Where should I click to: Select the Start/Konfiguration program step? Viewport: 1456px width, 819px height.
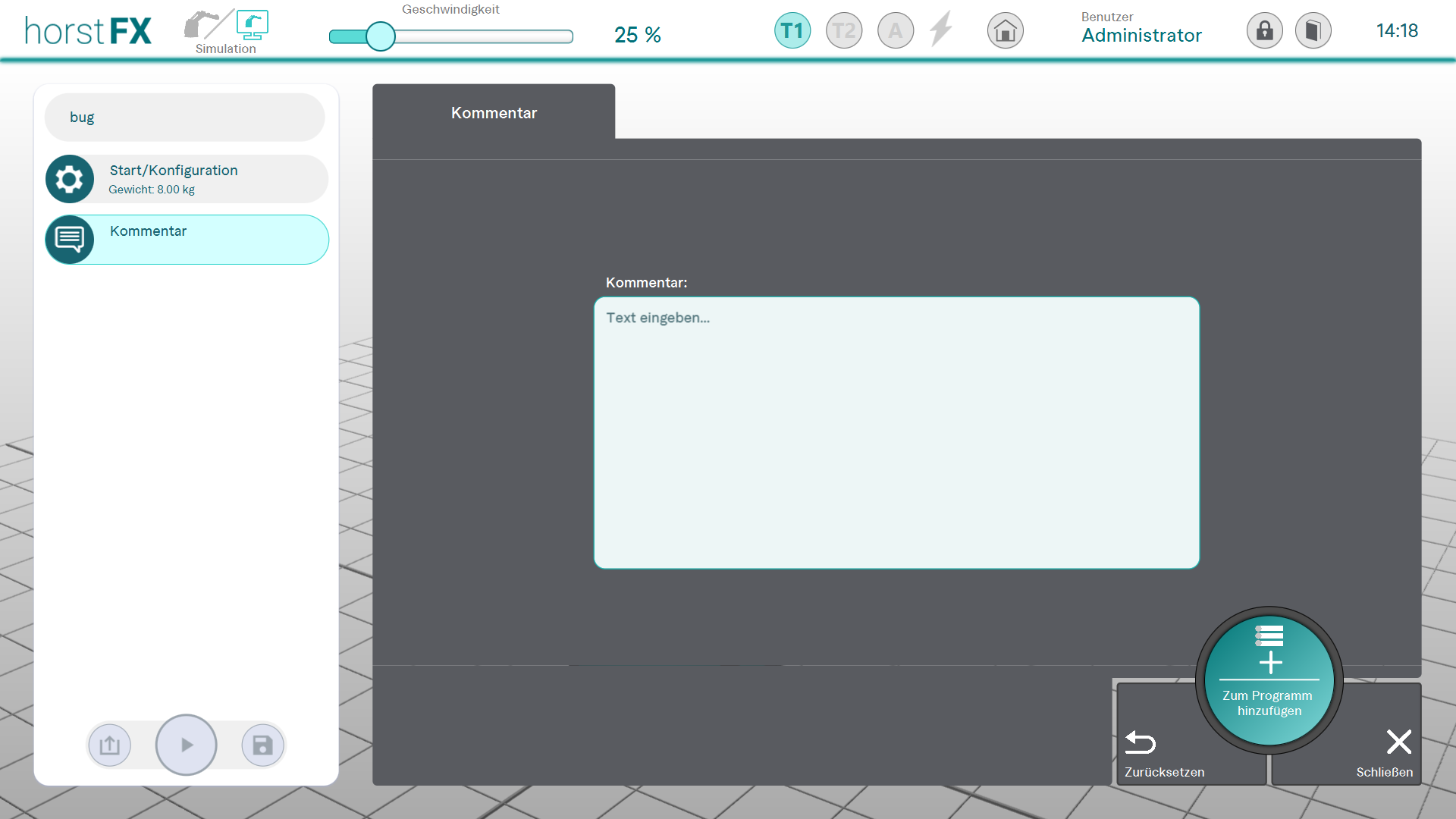pos(205,180)
